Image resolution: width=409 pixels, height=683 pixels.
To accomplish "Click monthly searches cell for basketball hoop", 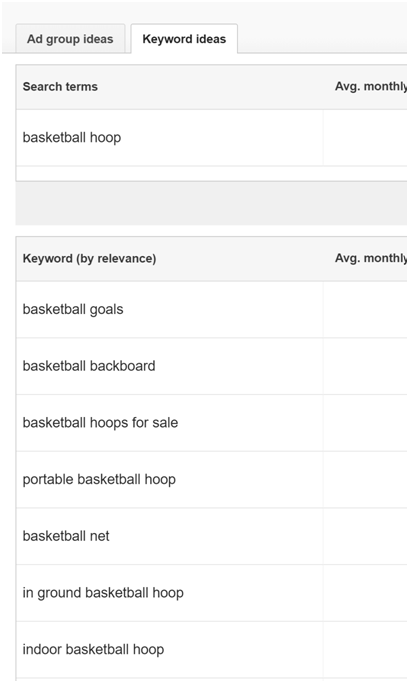I will tap(365, 138).
